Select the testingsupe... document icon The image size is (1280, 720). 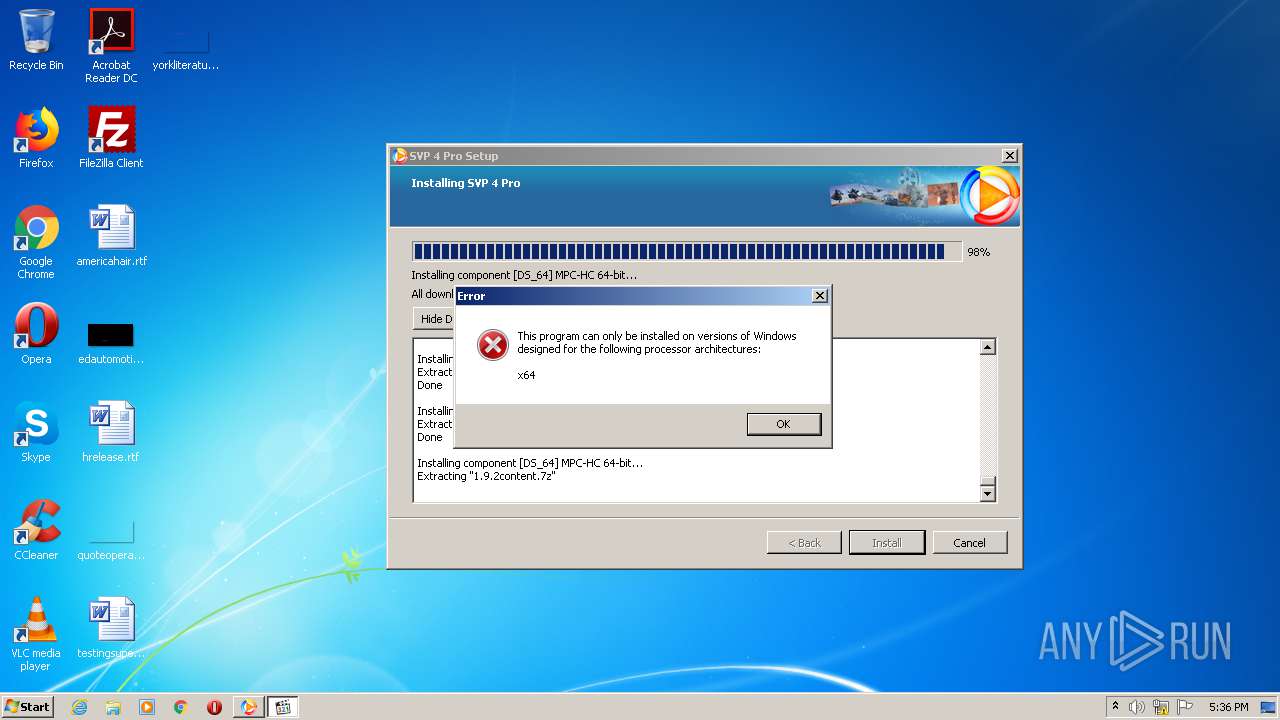coord(111,628)
